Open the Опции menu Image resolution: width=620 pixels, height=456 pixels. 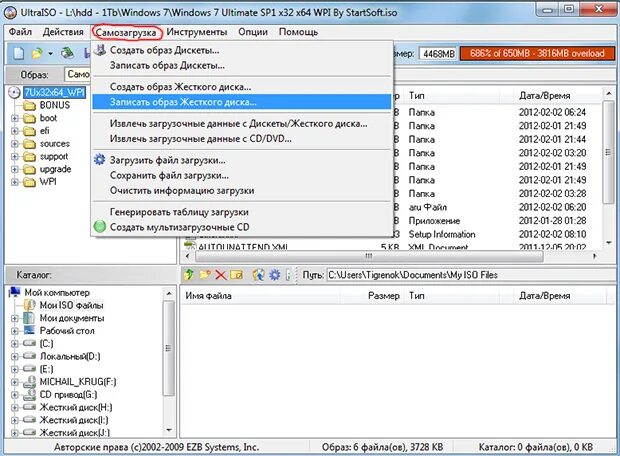point(253,32)
